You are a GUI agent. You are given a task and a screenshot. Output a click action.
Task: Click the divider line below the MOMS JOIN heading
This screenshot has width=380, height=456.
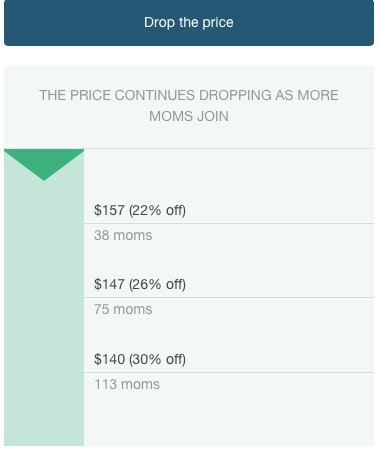pyautogui.click(x=189, y=148)
